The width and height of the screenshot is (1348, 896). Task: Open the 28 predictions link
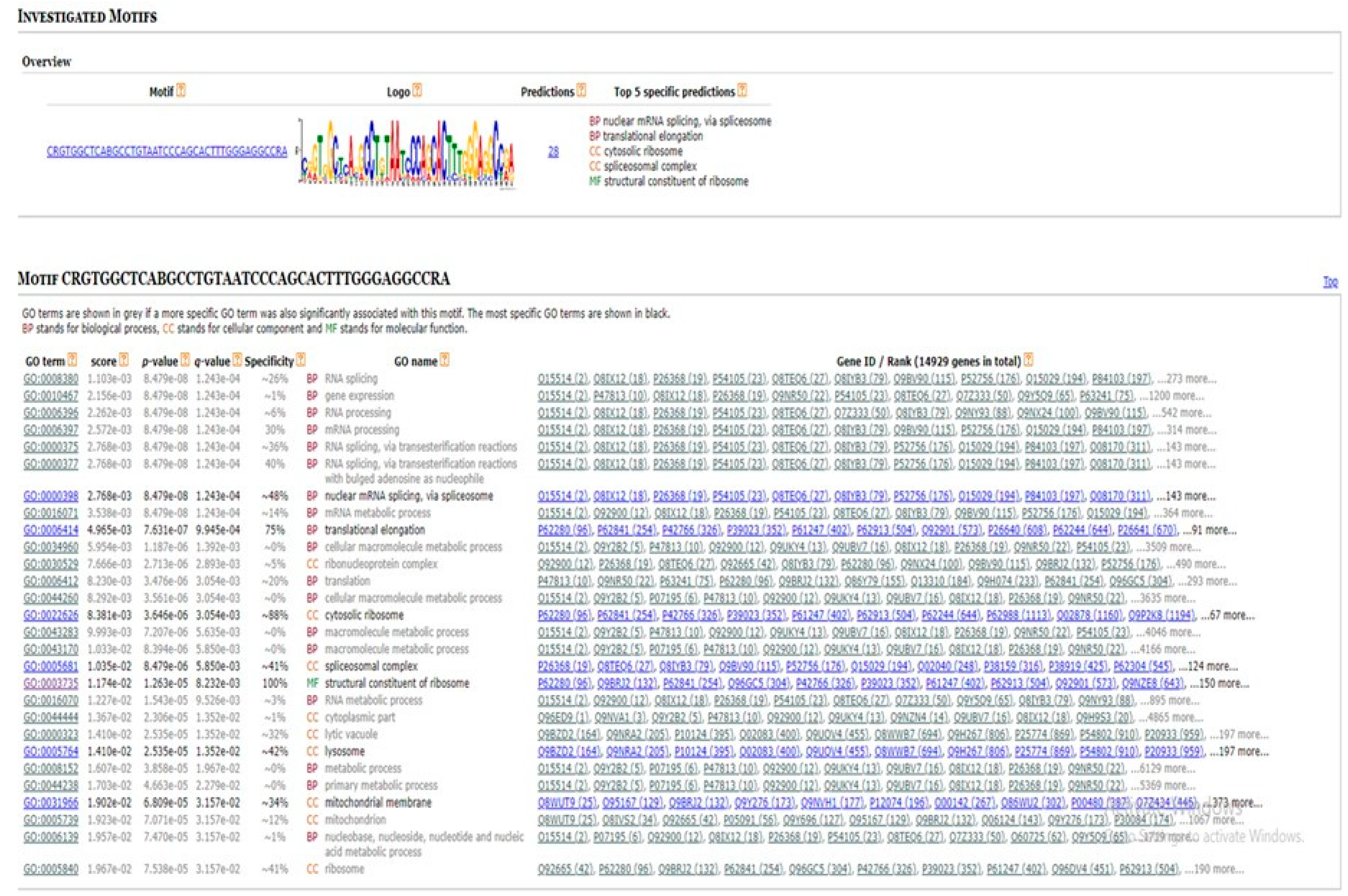(553, 151)
